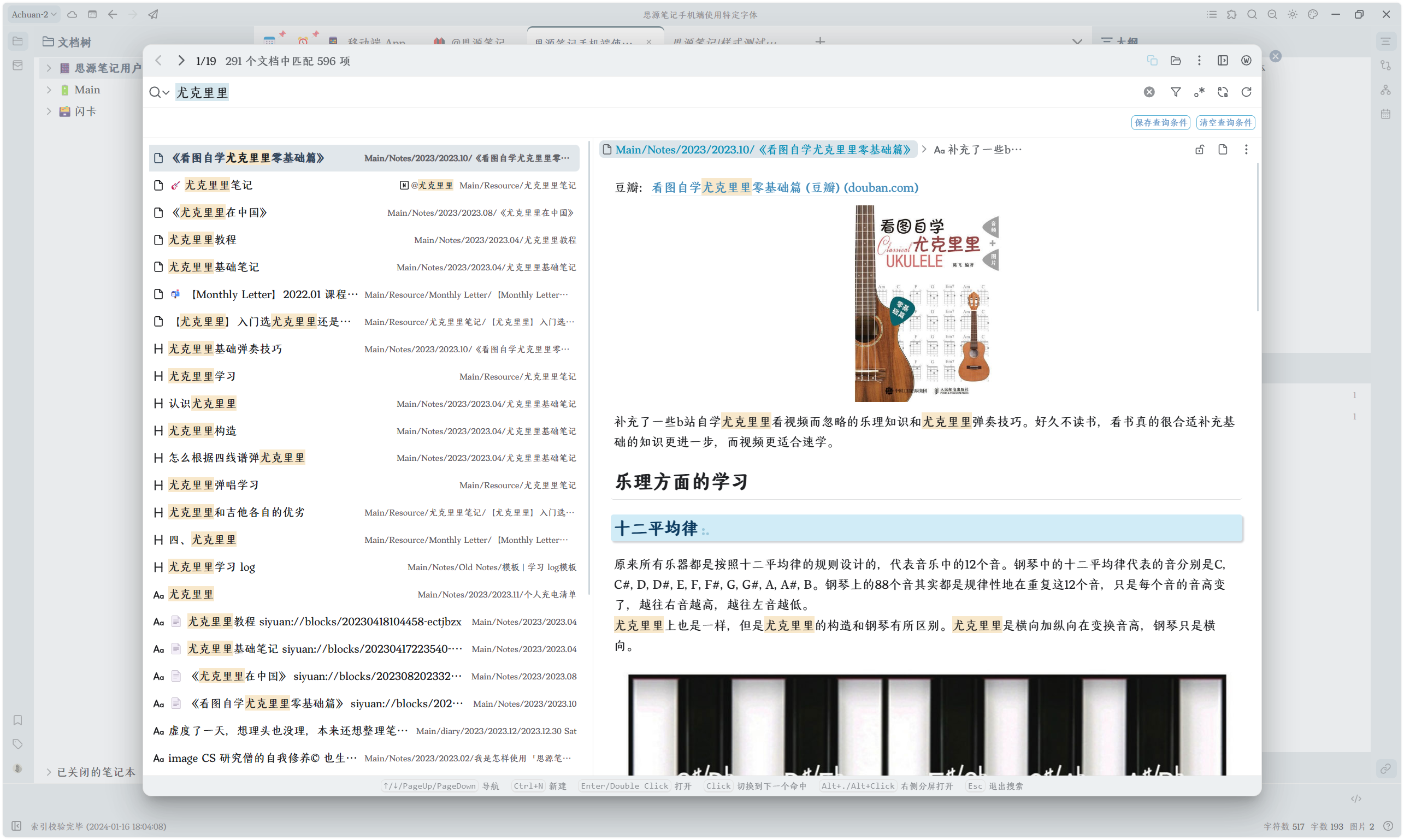
Task: Open the search type dropdown arrow
Action: tap(166, 92)
